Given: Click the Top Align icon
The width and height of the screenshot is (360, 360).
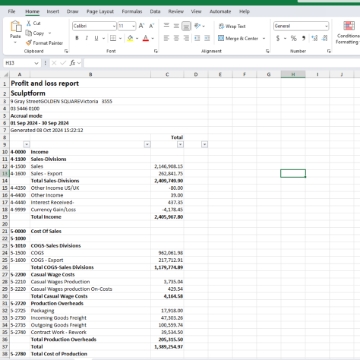Looking at the screenshot, I should click(166, 26).
